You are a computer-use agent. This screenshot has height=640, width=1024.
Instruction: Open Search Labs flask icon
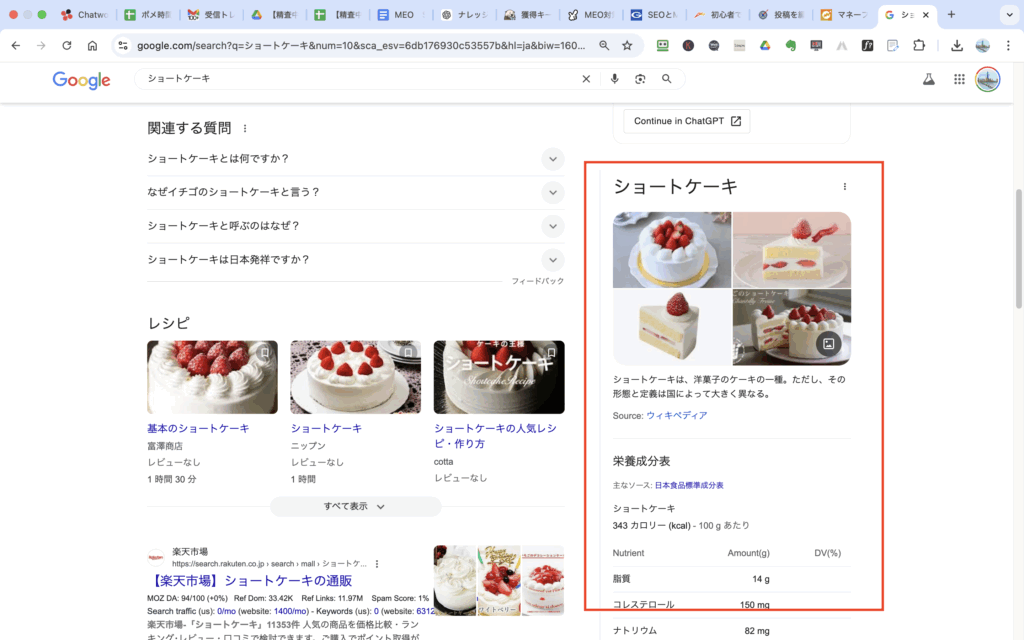(929, 80)
